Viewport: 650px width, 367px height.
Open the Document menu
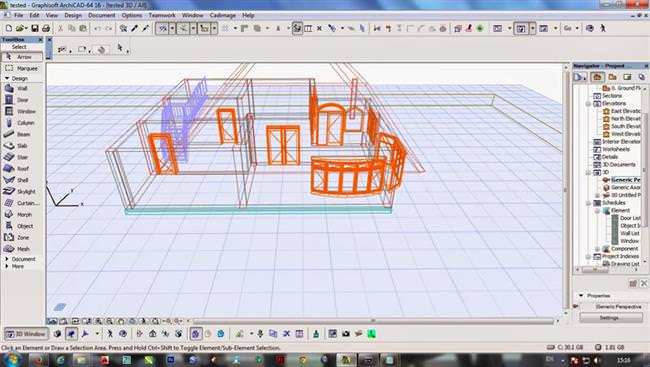tap(102, 15)
